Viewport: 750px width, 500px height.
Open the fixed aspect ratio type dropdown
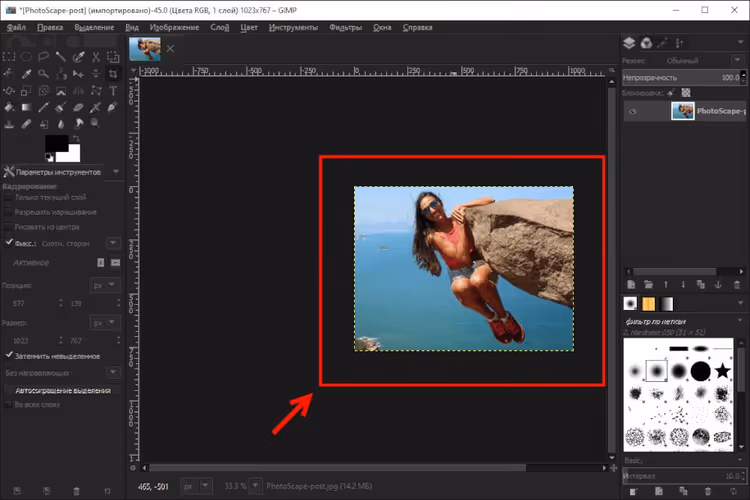pos(113,243)
